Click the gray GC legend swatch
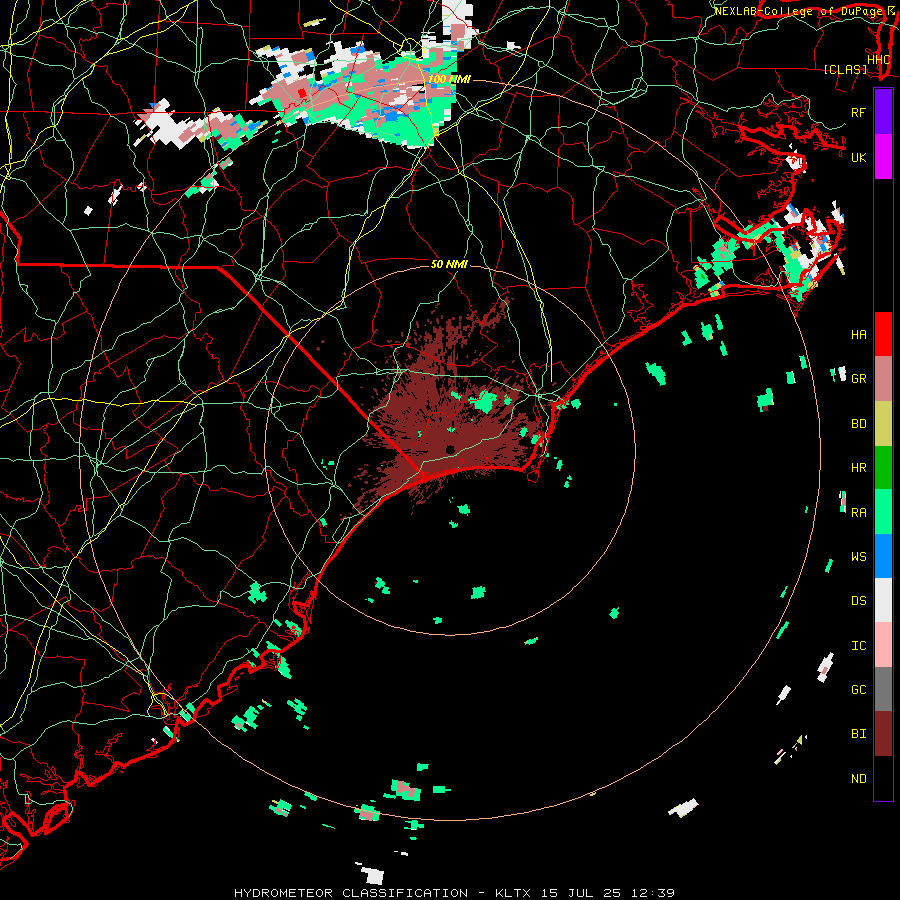The image size is (900, 900). coord(883,689)
